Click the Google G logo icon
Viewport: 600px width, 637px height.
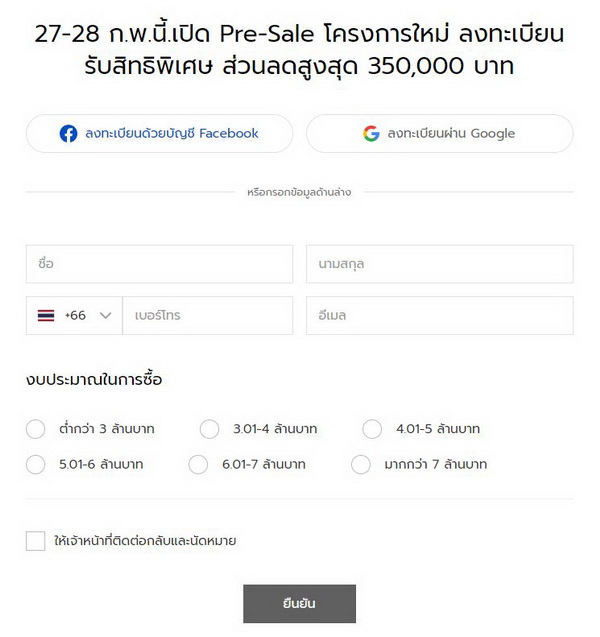pyautogui.click(x=371, y=134)
